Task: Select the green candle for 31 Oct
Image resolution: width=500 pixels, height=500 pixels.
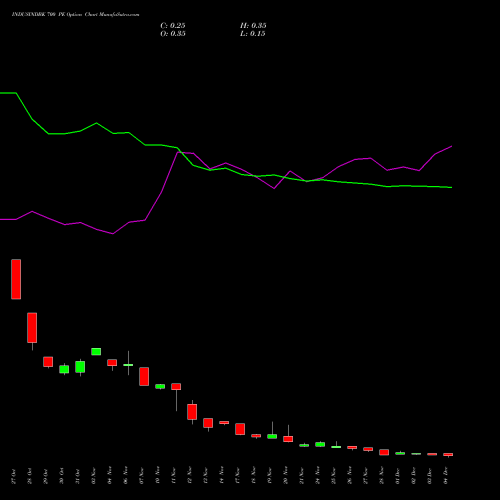Action: click(80, 367)
